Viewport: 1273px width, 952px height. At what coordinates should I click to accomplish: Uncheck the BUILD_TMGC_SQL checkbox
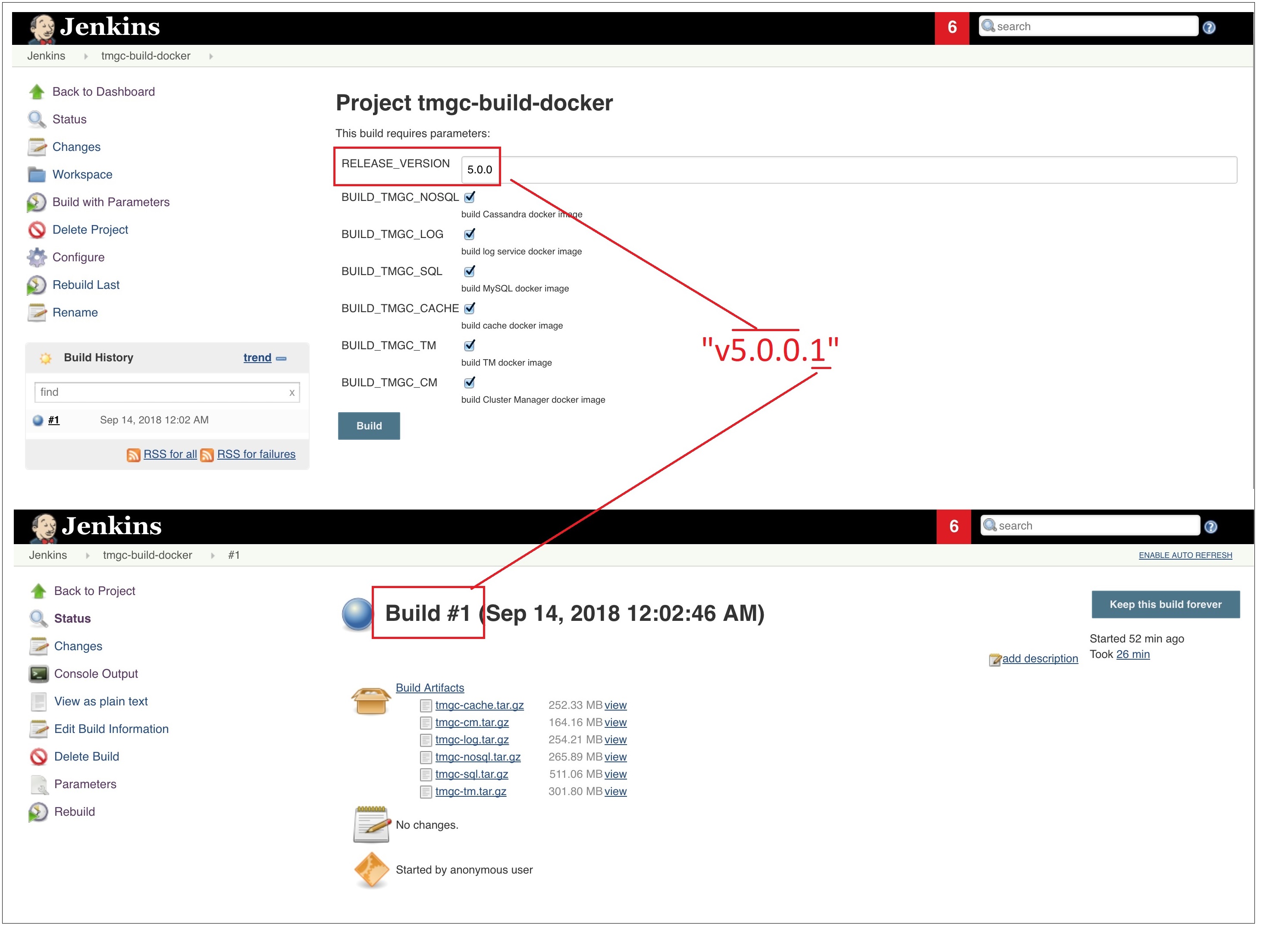click(x=470, y=272)
